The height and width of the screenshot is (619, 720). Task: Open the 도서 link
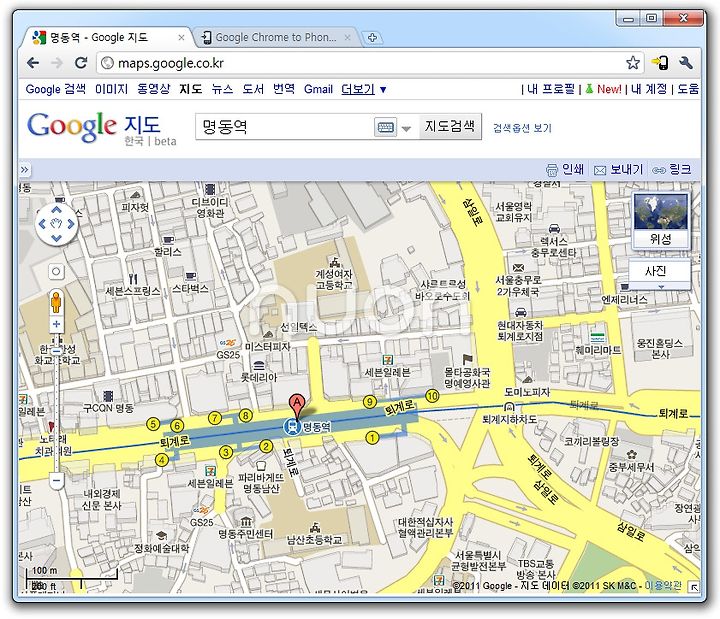pyautogui.click(x=253, y=89)
